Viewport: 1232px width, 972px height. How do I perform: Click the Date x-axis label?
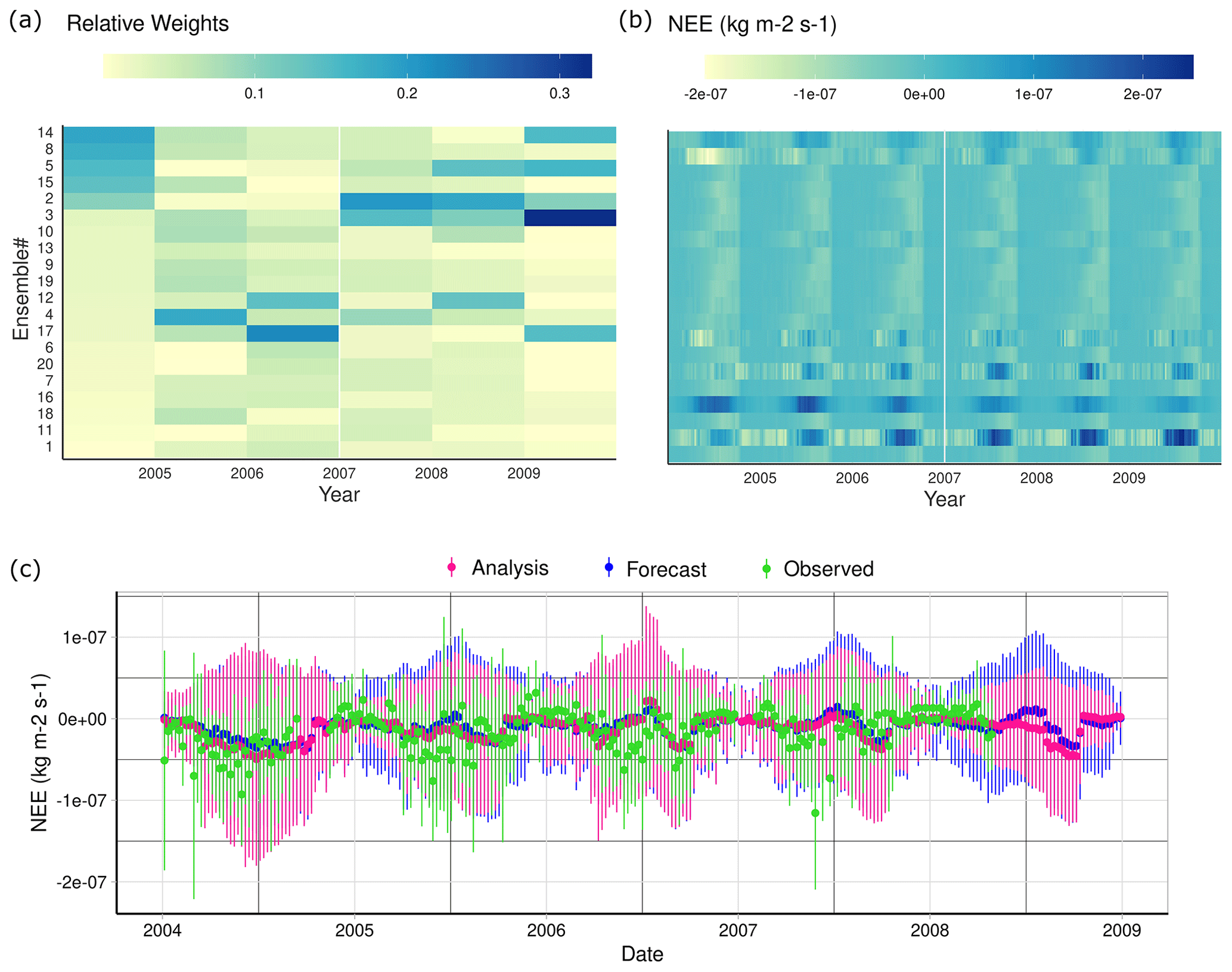click(x=641, y=954)
